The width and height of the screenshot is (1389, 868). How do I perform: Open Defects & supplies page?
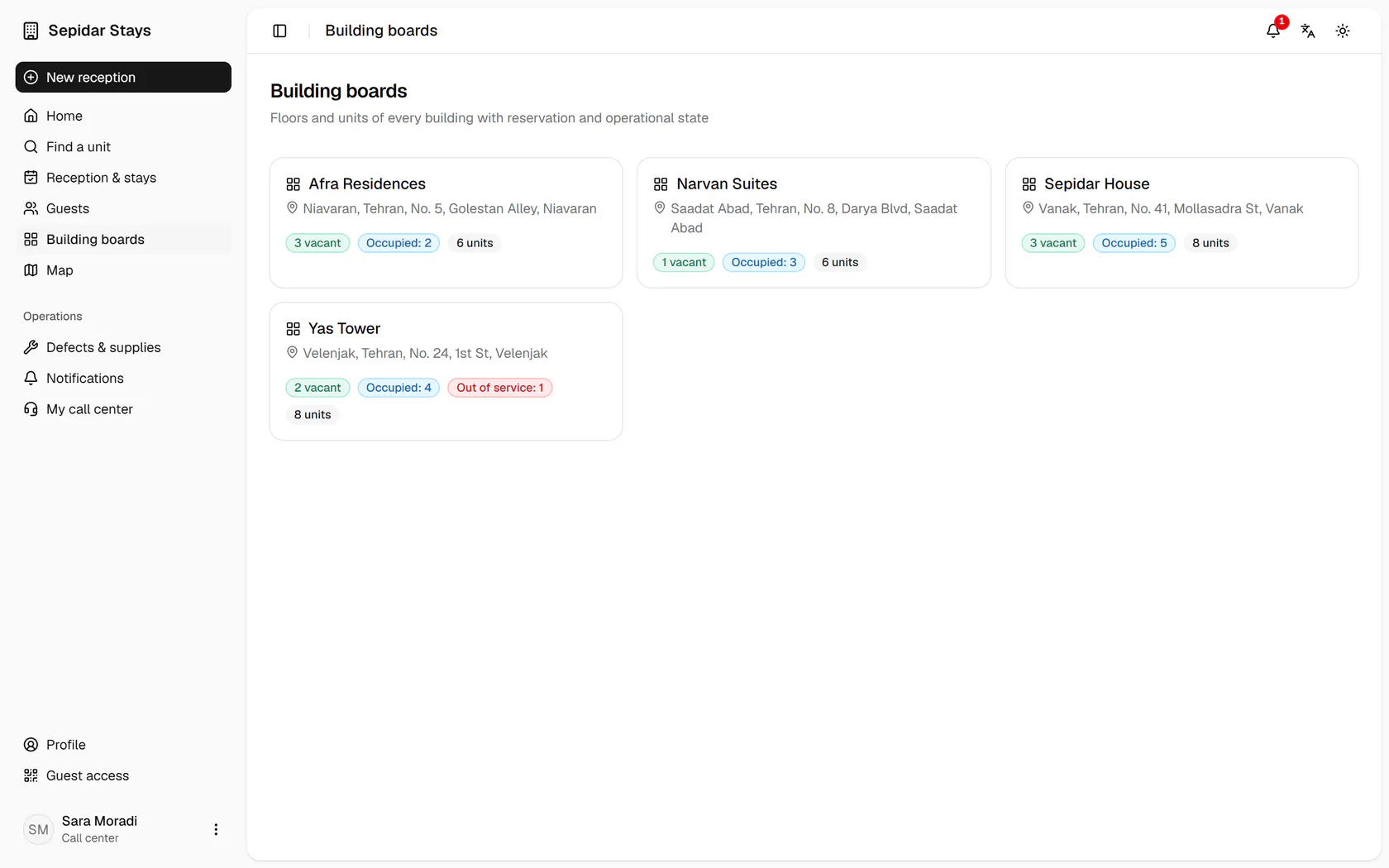[x=123, y=347]
